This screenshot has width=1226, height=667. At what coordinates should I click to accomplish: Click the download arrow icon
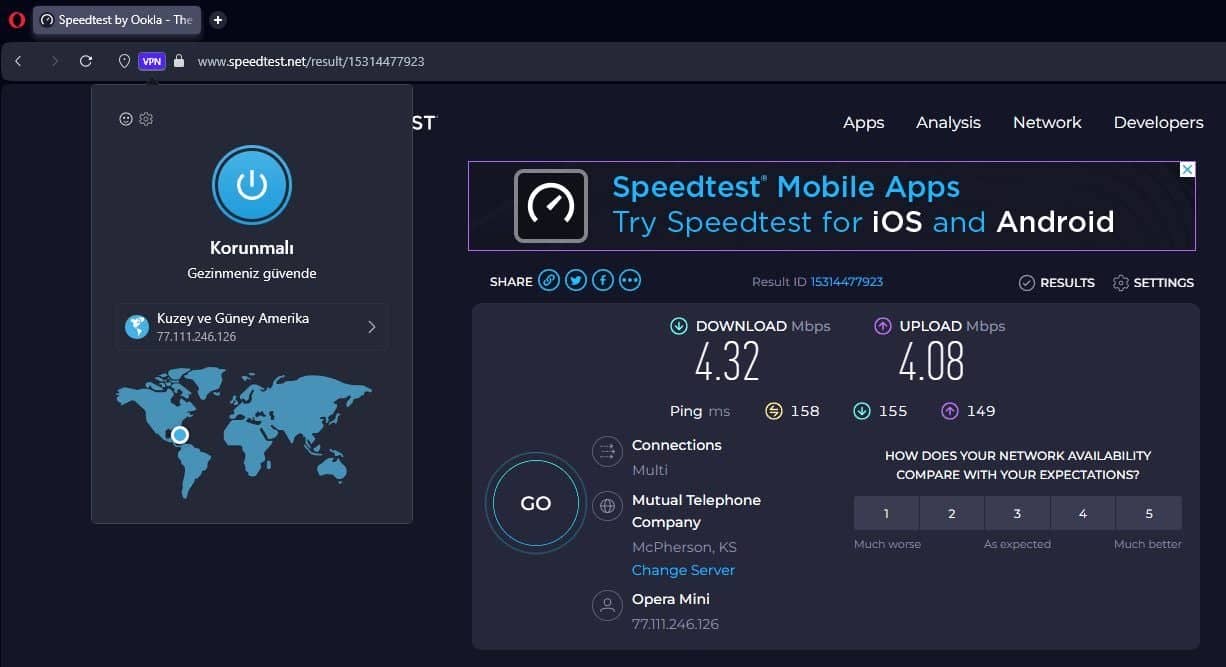click(x=679, y=326)
